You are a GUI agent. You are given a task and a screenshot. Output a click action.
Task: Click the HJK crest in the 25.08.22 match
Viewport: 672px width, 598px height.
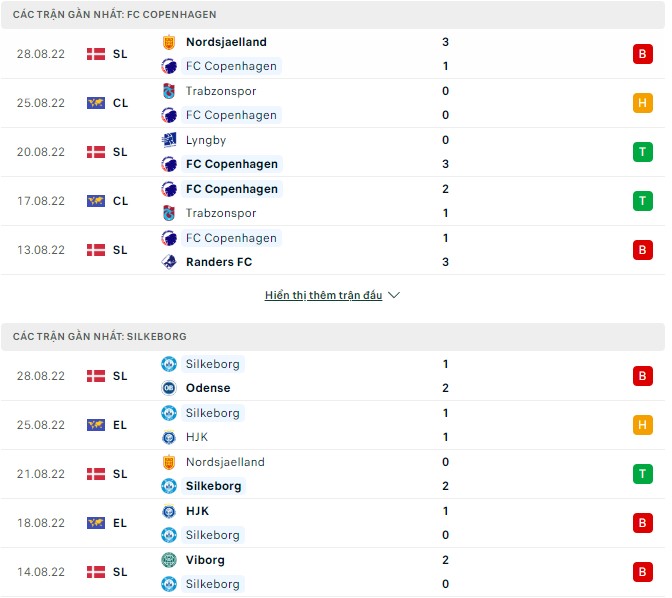click(x=168, y=437)
